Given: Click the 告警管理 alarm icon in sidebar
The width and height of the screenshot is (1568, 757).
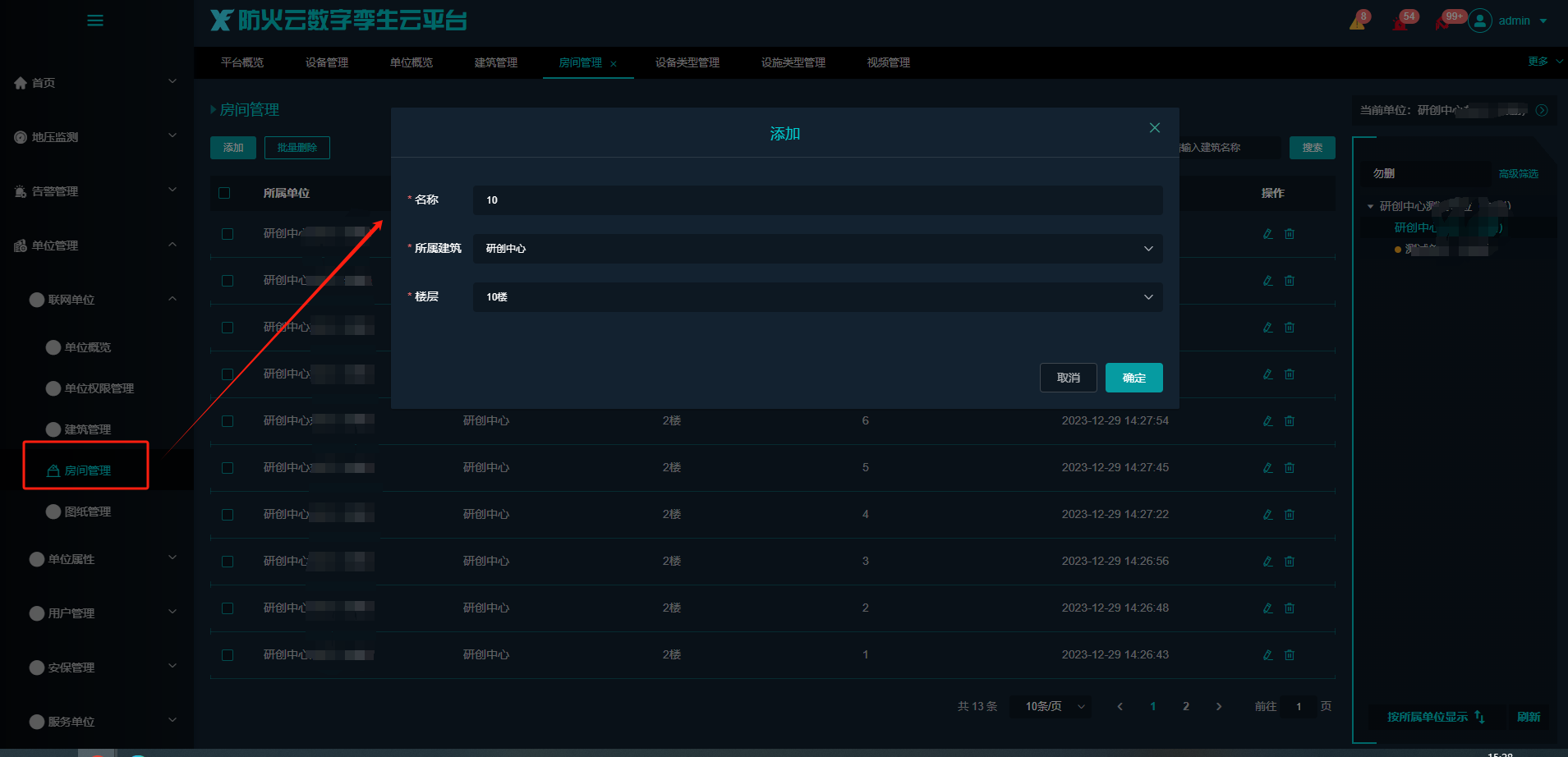Looking at the screenshot, I should [21, 191].
